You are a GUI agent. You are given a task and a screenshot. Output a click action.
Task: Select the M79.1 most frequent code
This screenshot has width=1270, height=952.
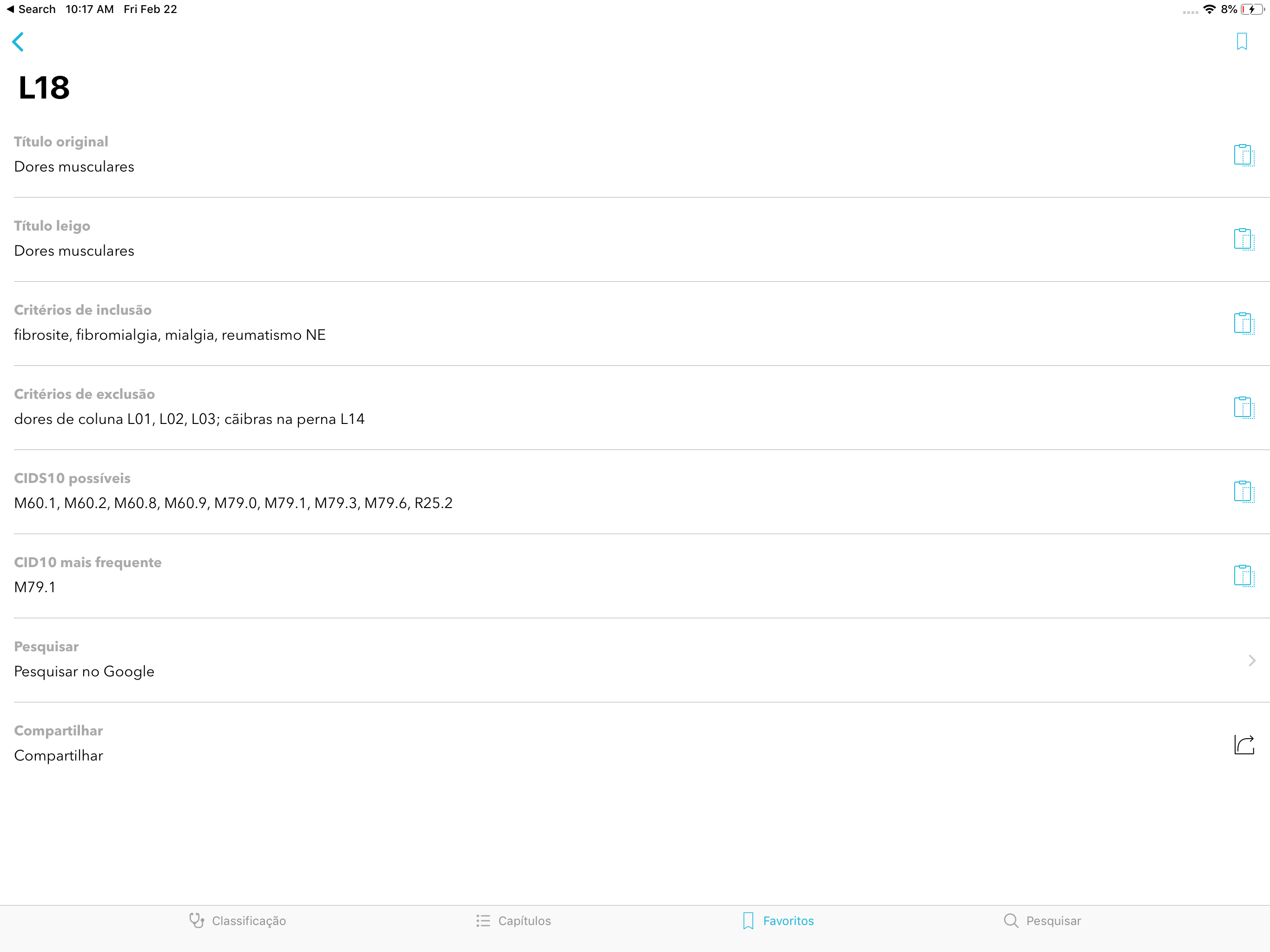(34, 587)
